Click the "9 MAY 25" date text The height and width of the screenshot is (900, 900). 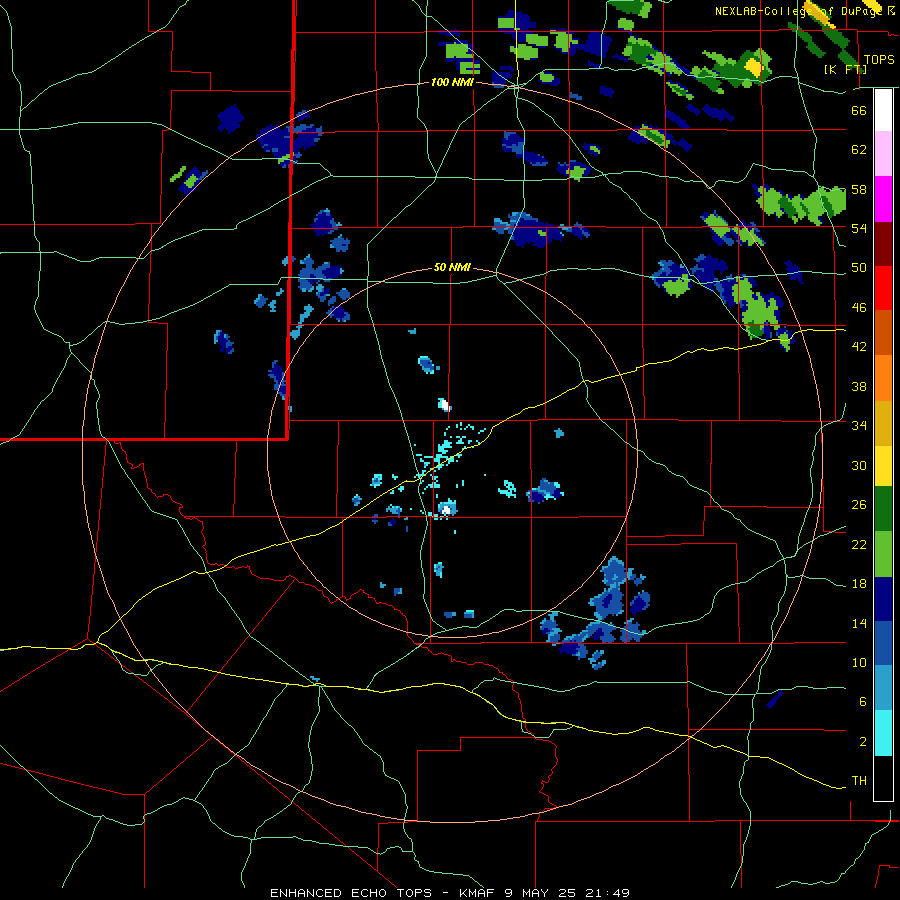542,893
